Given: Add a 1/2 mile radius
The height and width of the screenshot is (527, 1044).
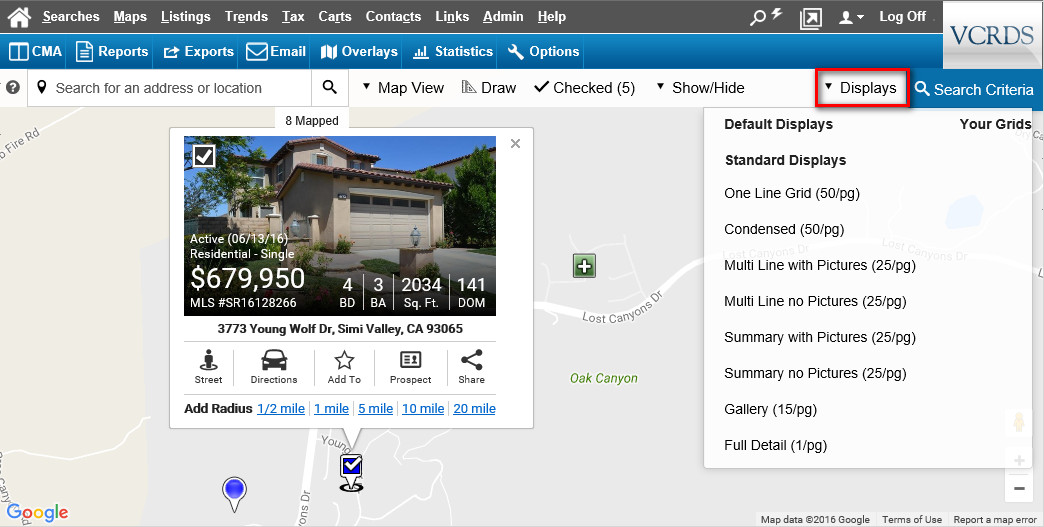Looking at the screenshot, I should 281,409.
